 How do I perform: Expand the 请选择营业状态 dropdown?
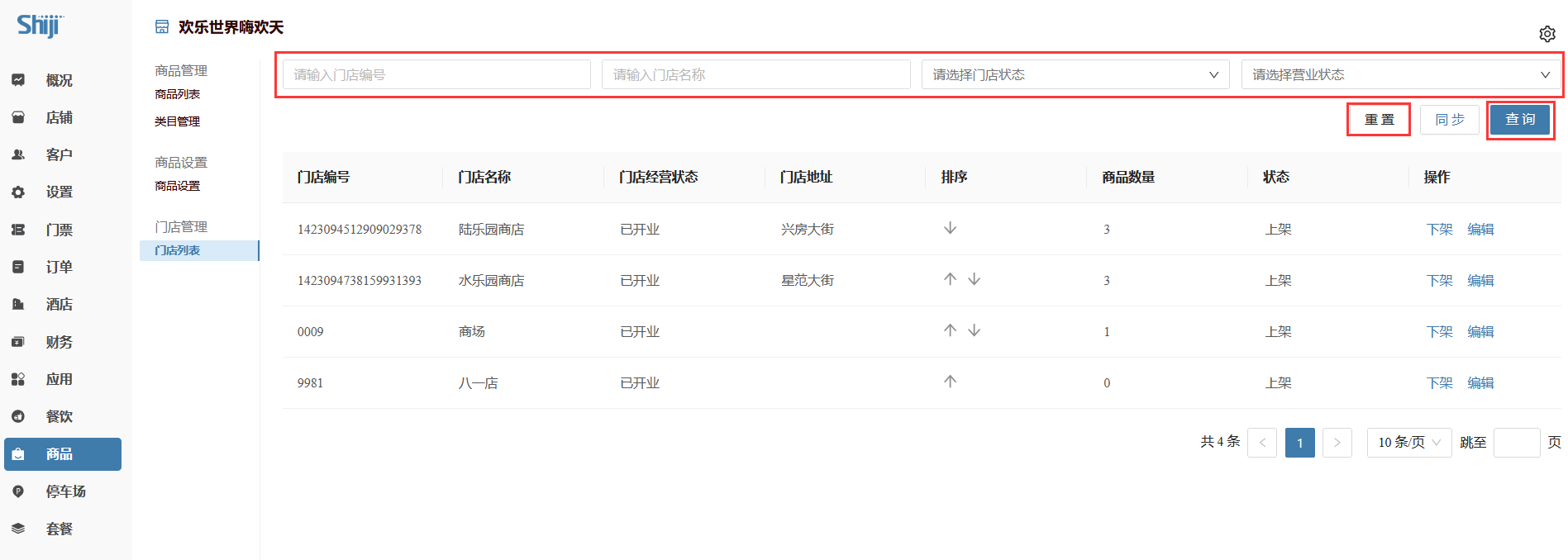1400,74
